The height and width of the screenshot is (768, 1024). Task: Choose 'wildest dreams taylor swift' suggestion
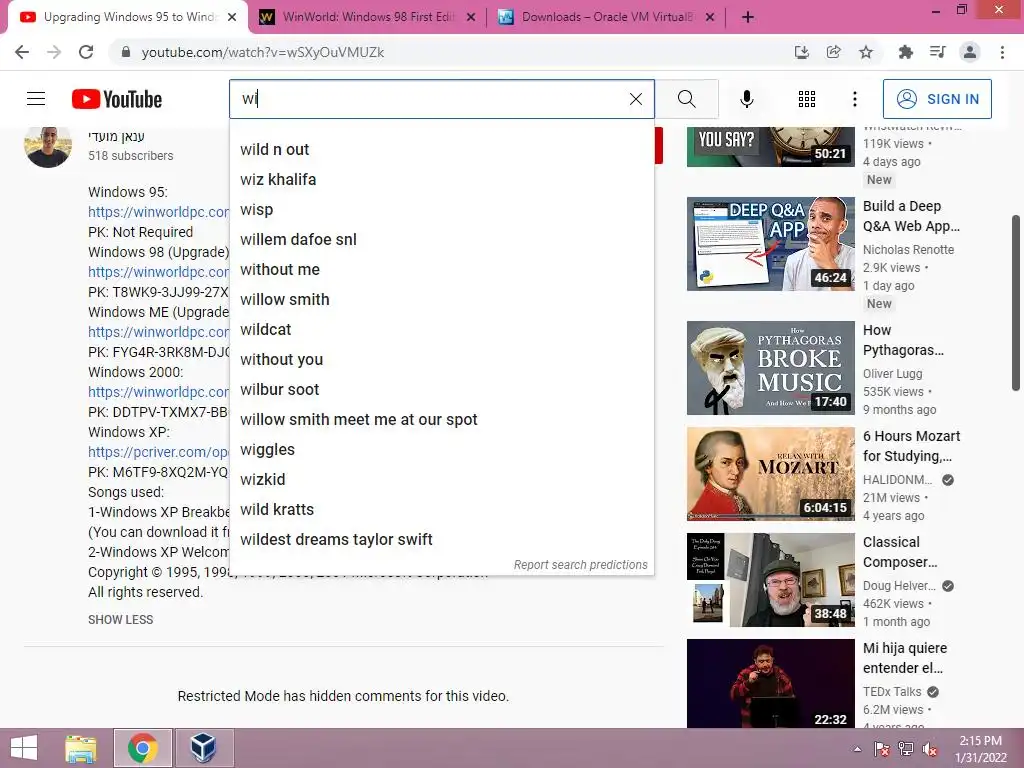[441, 540]
